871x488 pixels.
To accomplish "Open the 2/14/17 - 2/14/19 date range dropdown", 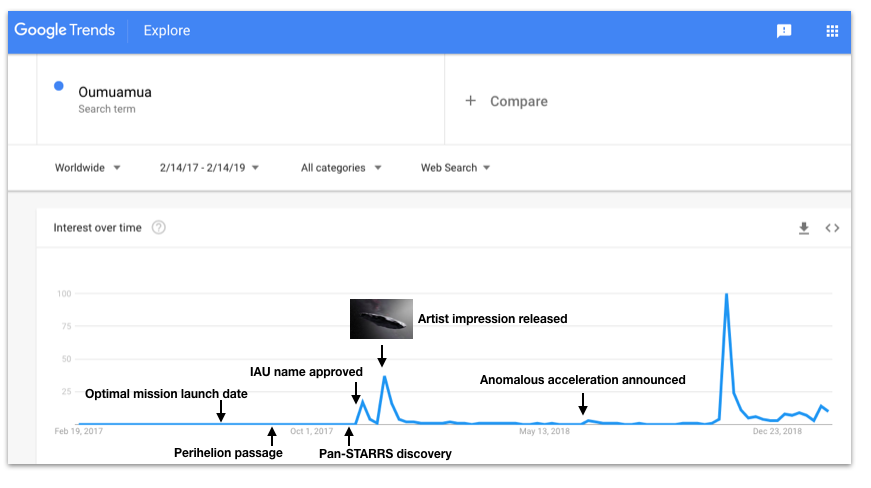I will click(x=209, y=168).
